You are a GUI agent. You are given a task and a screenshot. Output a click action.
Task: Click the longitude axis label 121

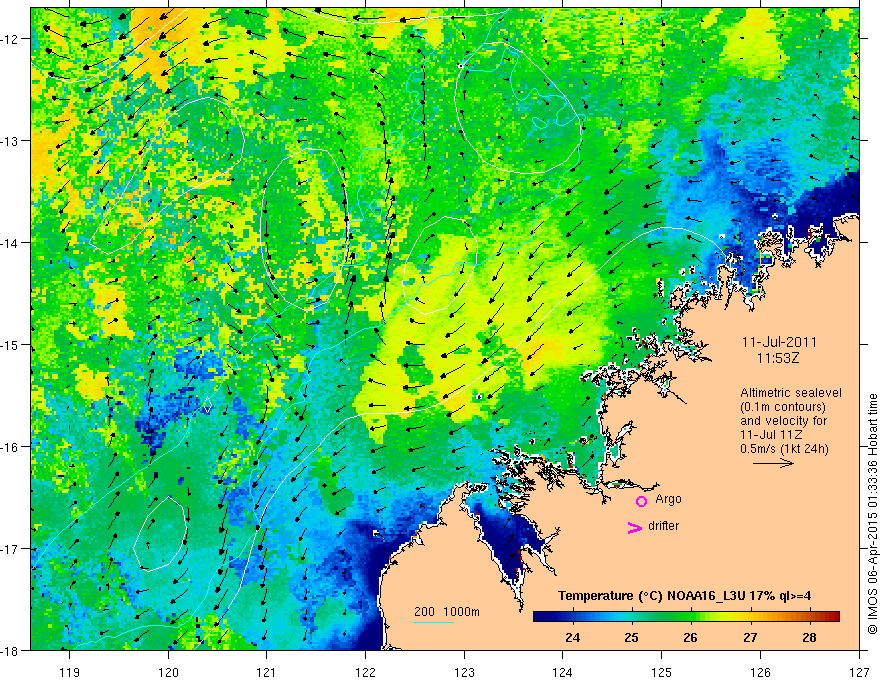[266, 672]
